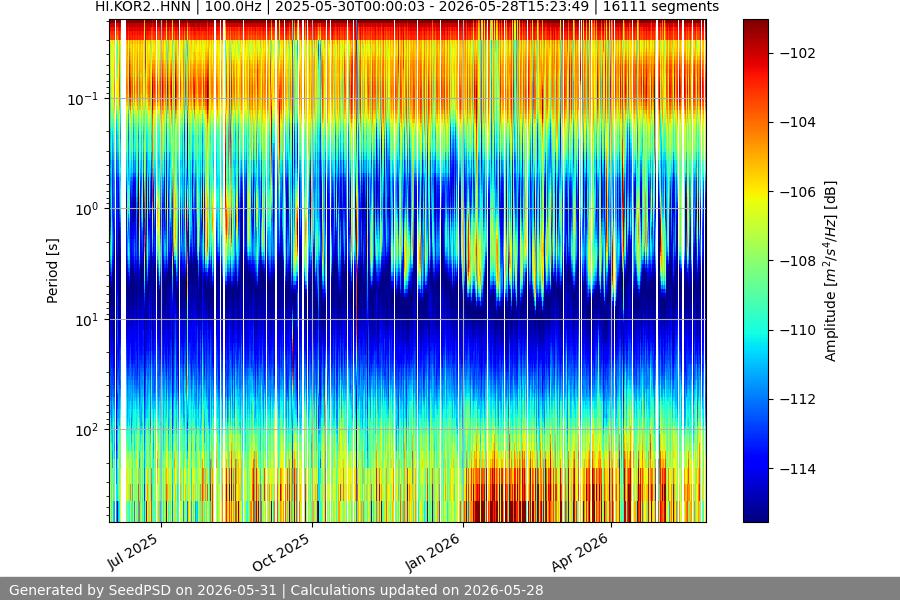The width and height of the screenshot is (900, 600).
Task: Click the 'Oct 2025' x-axis label
Action: (x=281, y=552)
